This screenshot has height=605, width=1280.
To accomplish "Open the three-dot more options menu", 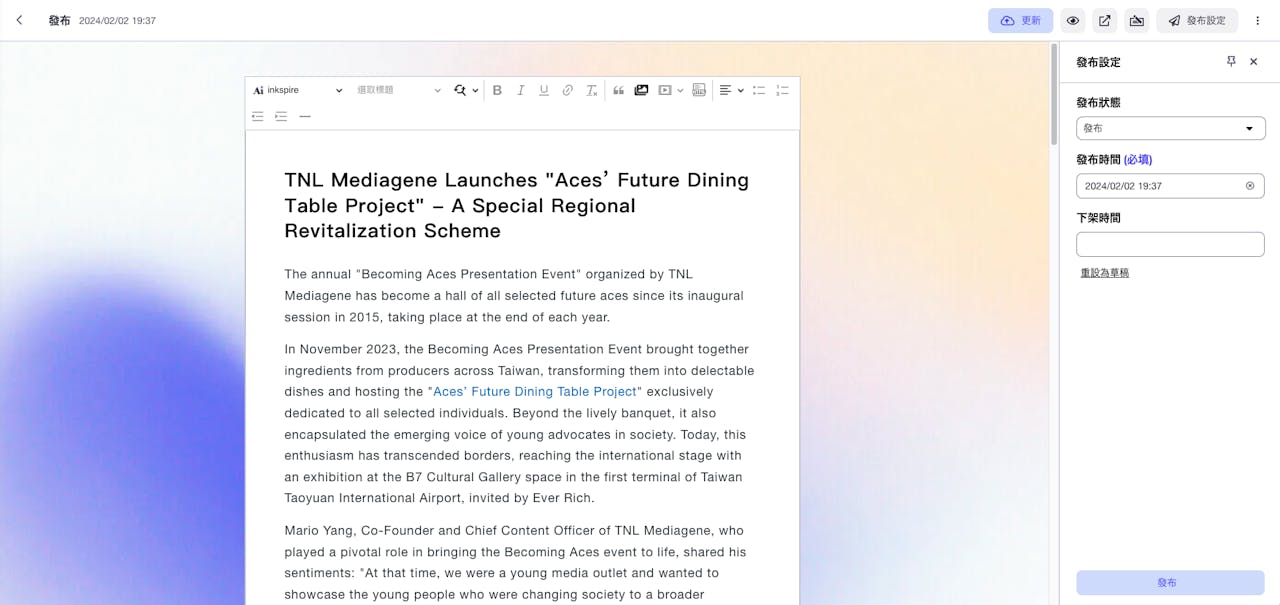I will click(x=1258, y=20).
